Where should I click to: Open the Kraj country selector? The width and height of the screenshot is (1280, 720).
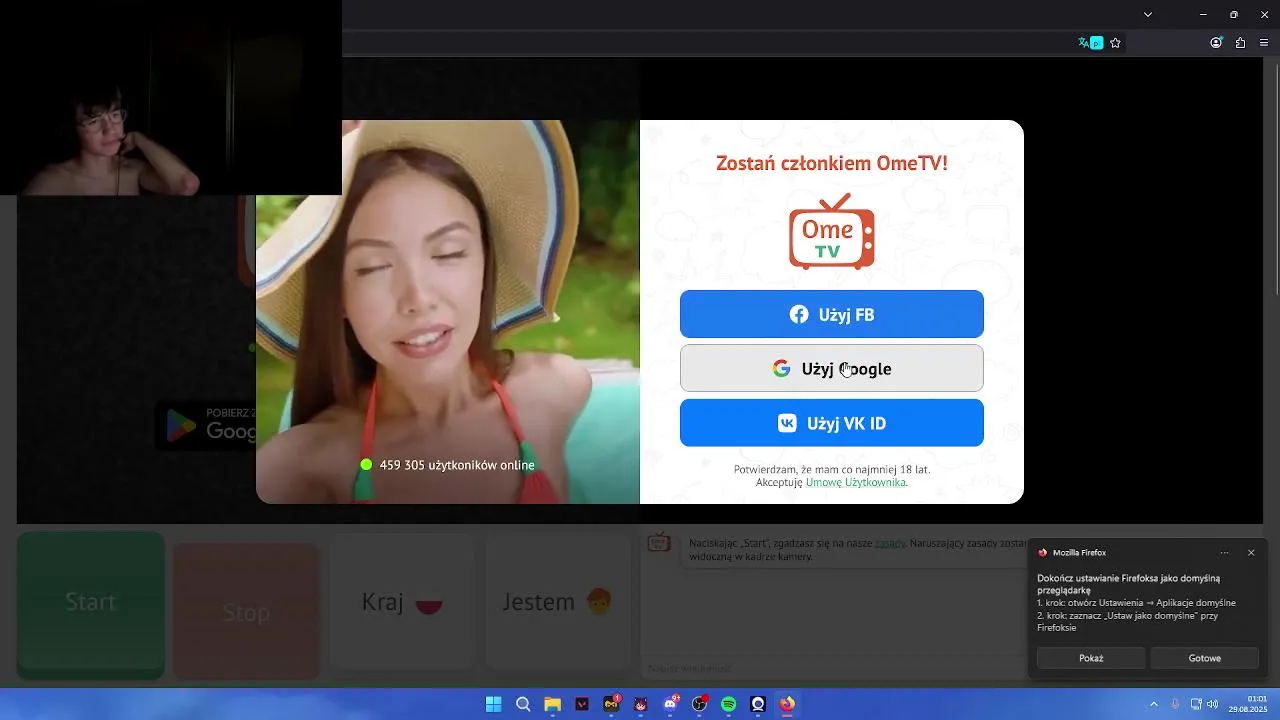[x=402, y=602]
